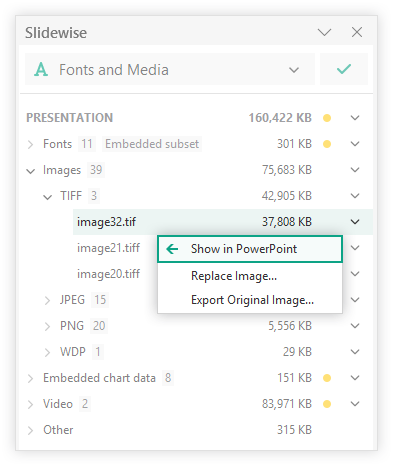
Task: Expand the Video tree node
Action: pos(30,404)
